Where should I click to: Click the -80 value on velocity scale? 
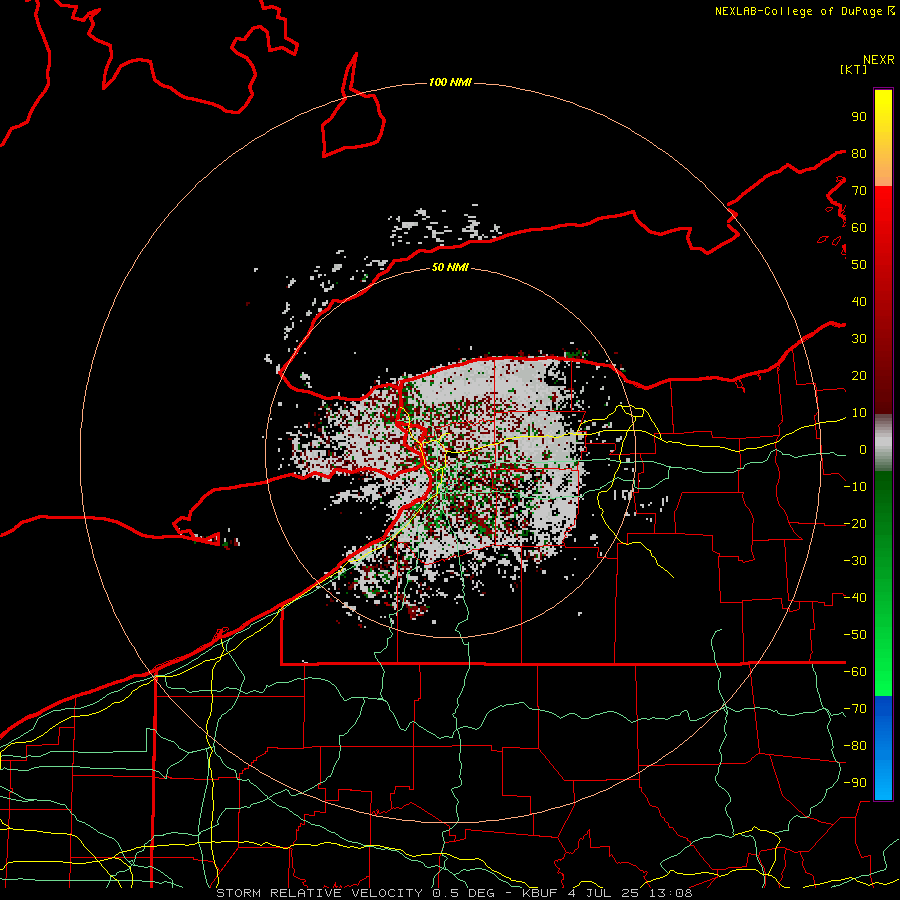tap(855, 746)
